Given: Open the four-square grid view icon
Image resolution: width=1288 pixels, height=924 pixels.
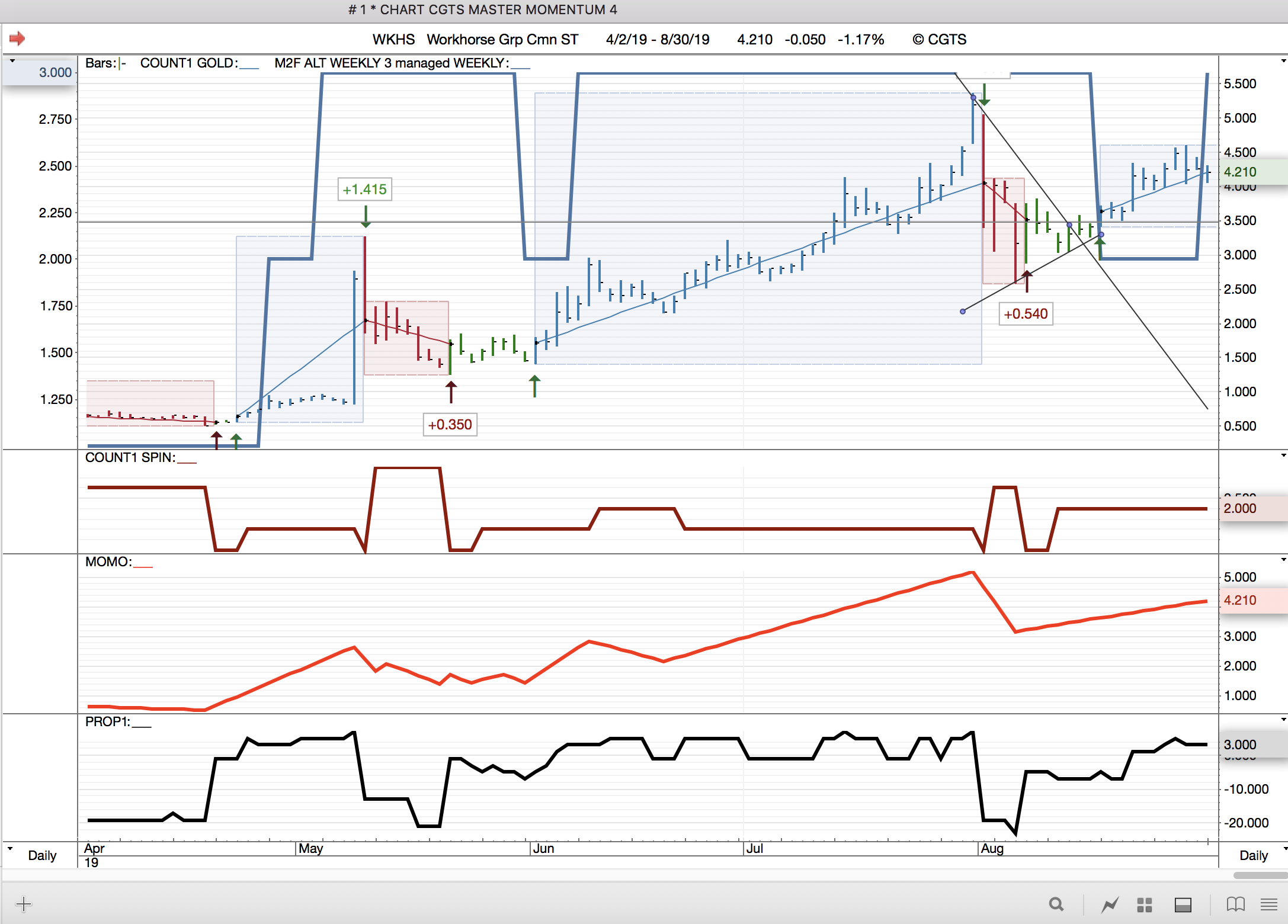Looking at the screenshot, I should (1144, 904).
